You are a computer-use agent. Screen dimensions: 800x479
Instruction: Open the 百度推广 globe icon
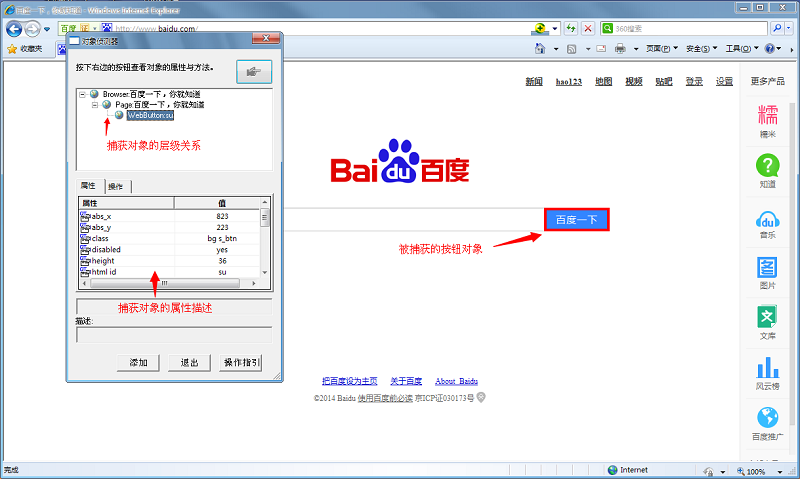[768, 418]
